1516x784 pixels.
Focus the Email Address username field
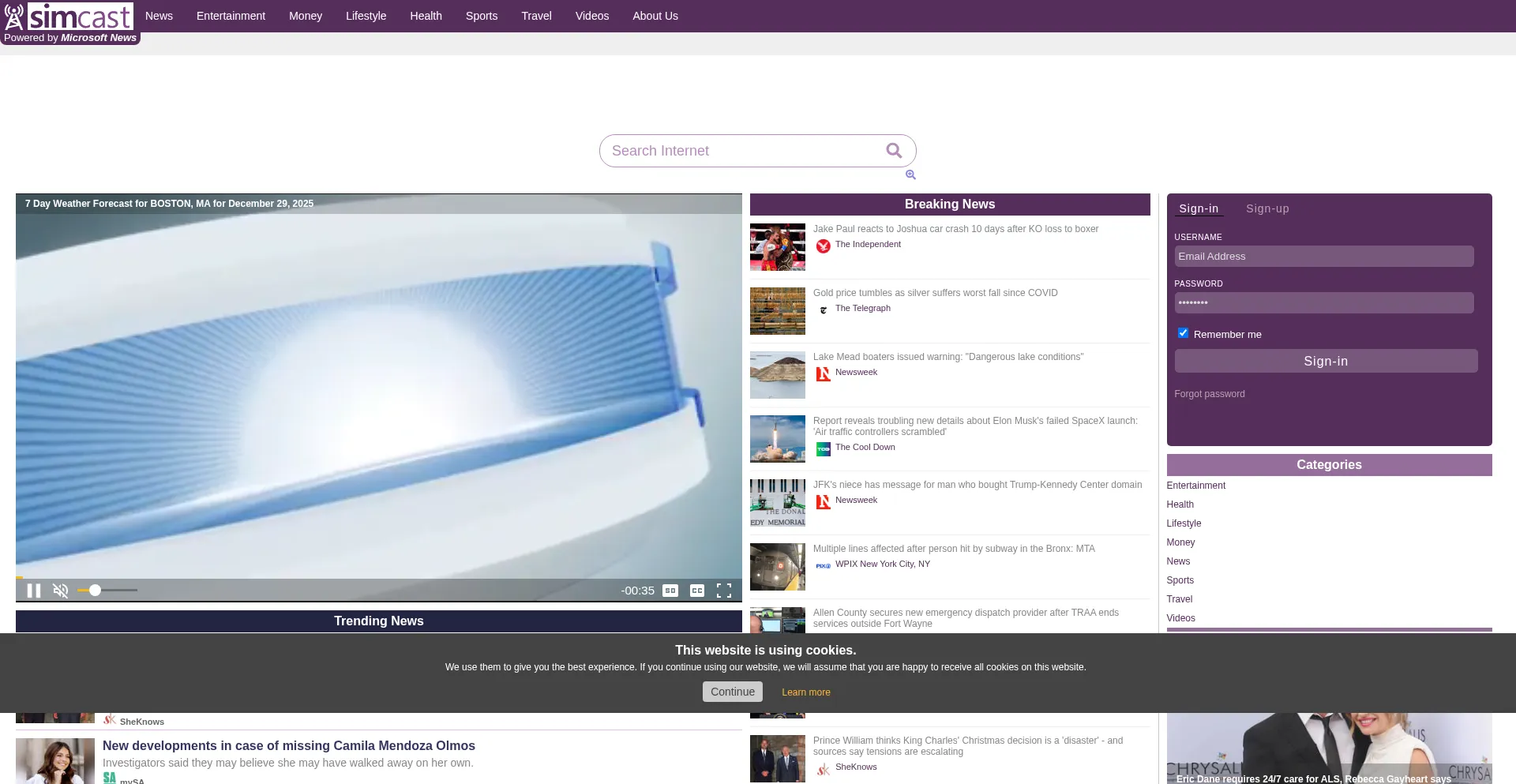1324,257
